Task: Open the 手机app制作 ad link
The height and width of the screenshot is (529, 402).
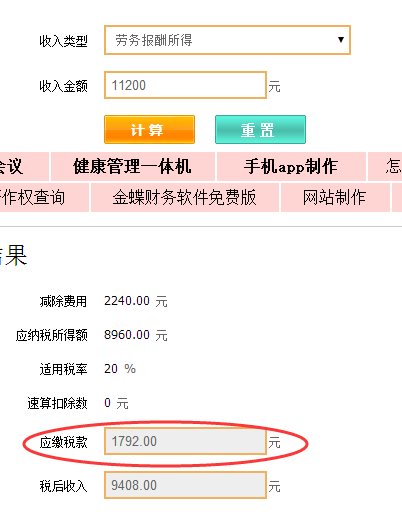Action: [291, 167]
